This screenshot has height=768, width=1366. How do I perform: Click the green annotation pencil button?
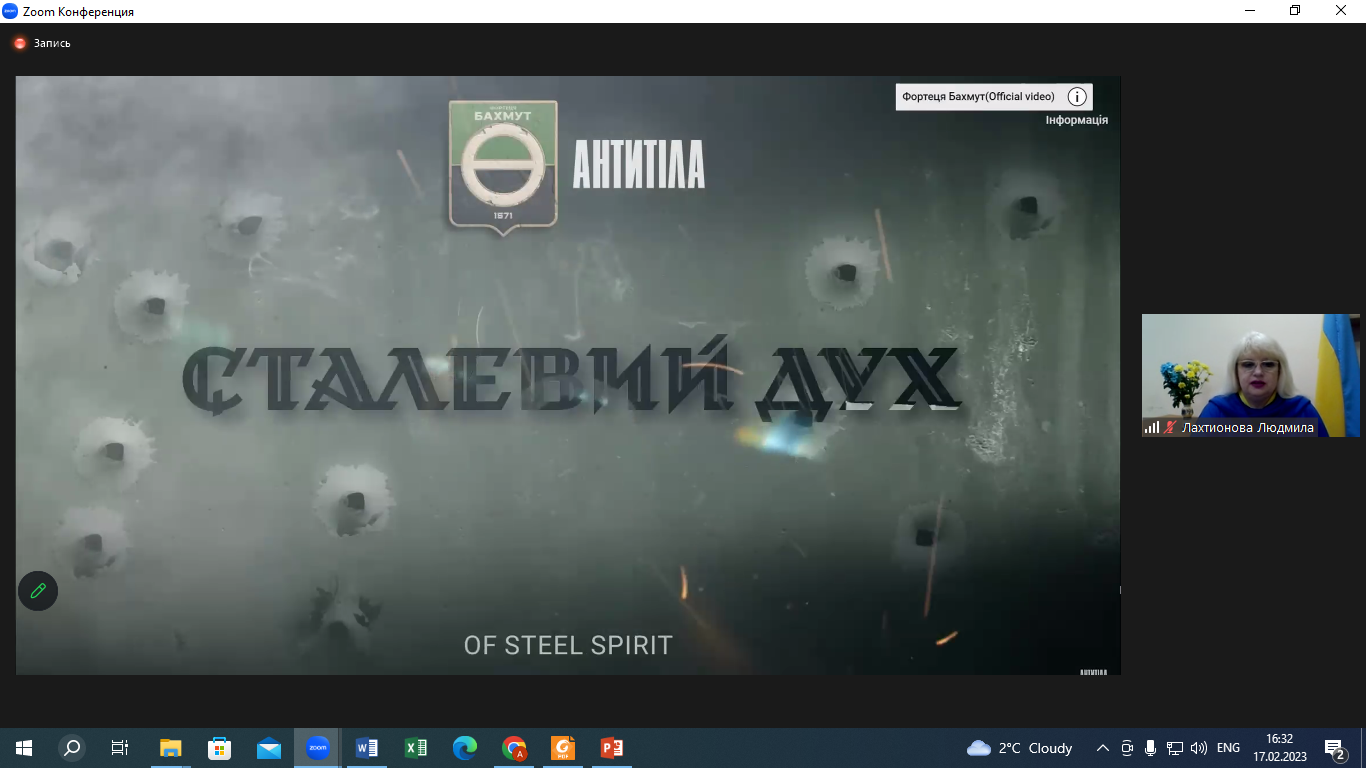tap(38, 591)
